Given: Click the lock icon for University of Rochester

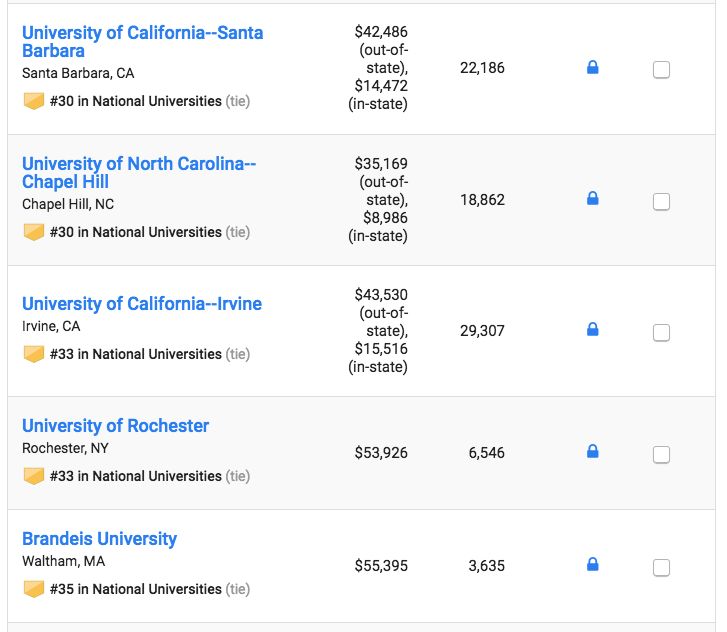Looking at the screenshot, I should tap(592, 452).
